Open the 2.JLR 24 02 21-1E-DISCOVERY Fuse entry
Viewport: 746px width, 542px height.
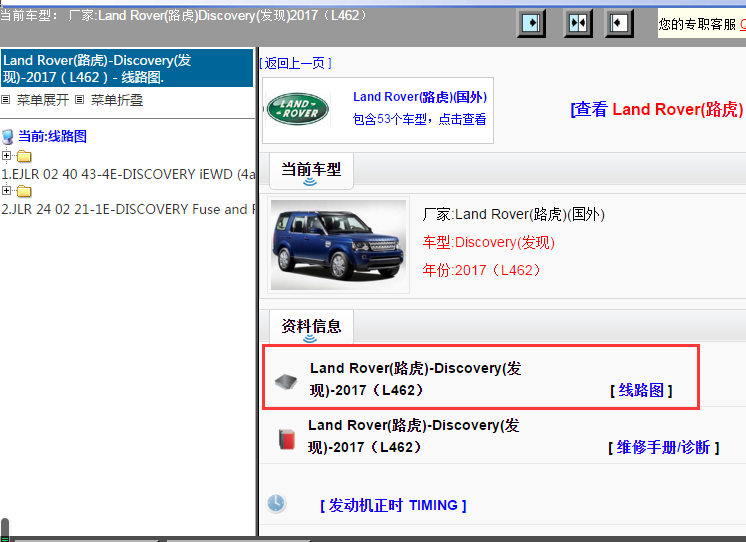pos(128,209)
